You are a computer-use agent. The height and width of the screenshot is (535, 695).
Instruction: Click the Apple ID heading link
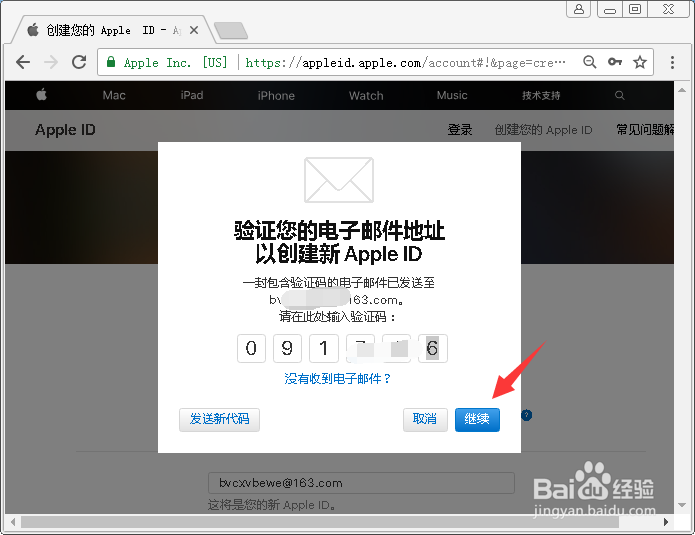click(x=65, y=130)
